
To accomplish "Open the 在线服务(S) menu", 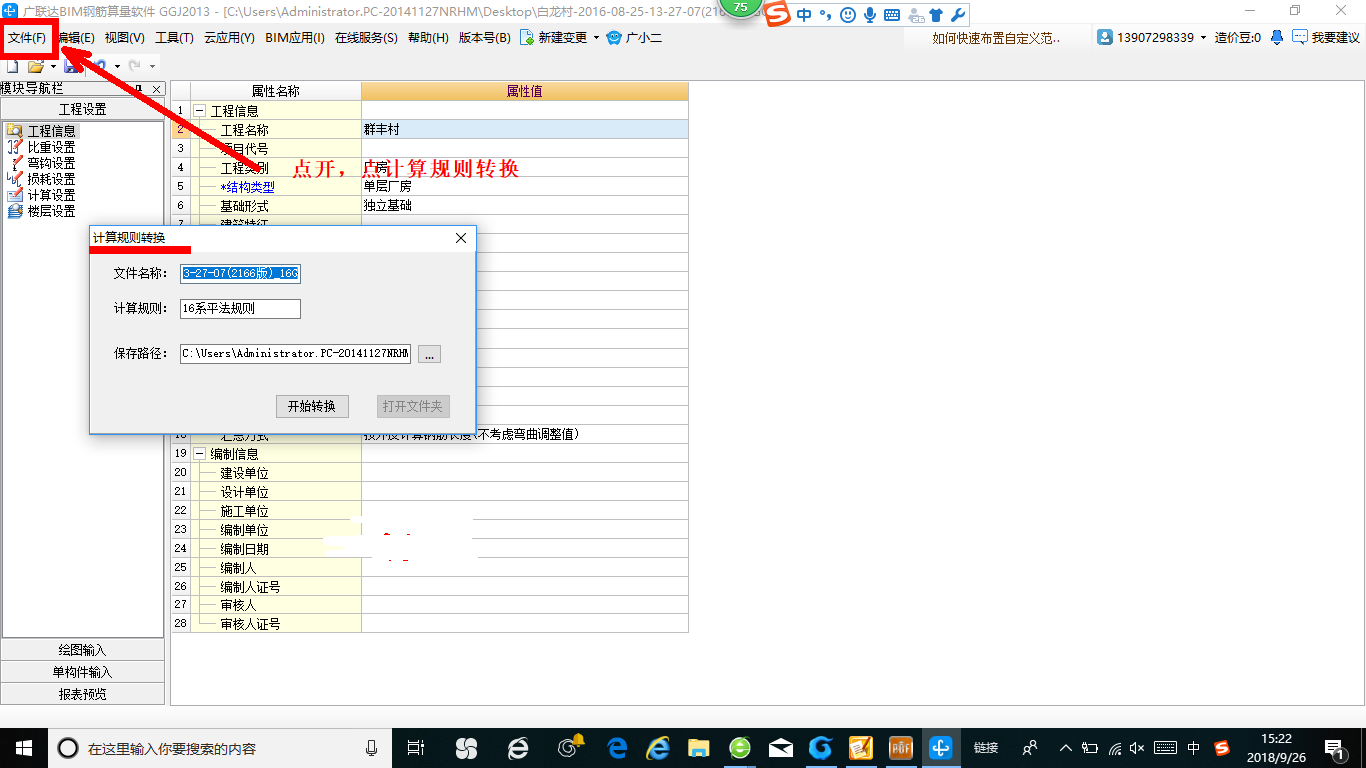I will coord(366,38).
